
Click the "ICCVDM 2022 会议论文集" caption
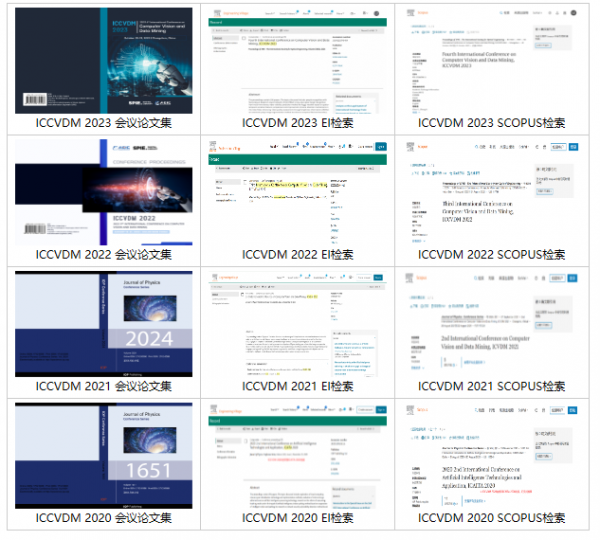(x=104, y=254)
